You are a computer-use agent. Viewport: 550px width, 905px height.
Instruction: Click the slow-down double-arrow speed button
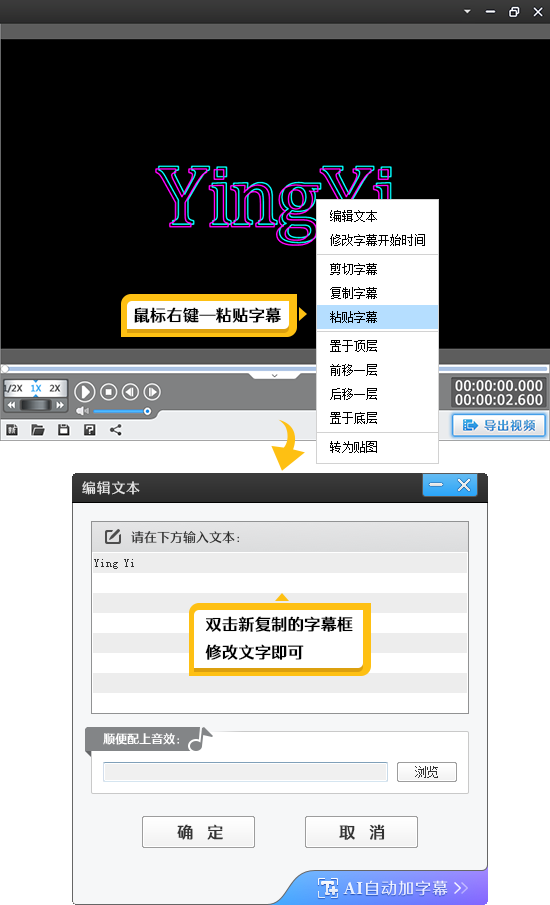(x=11, y=405)
